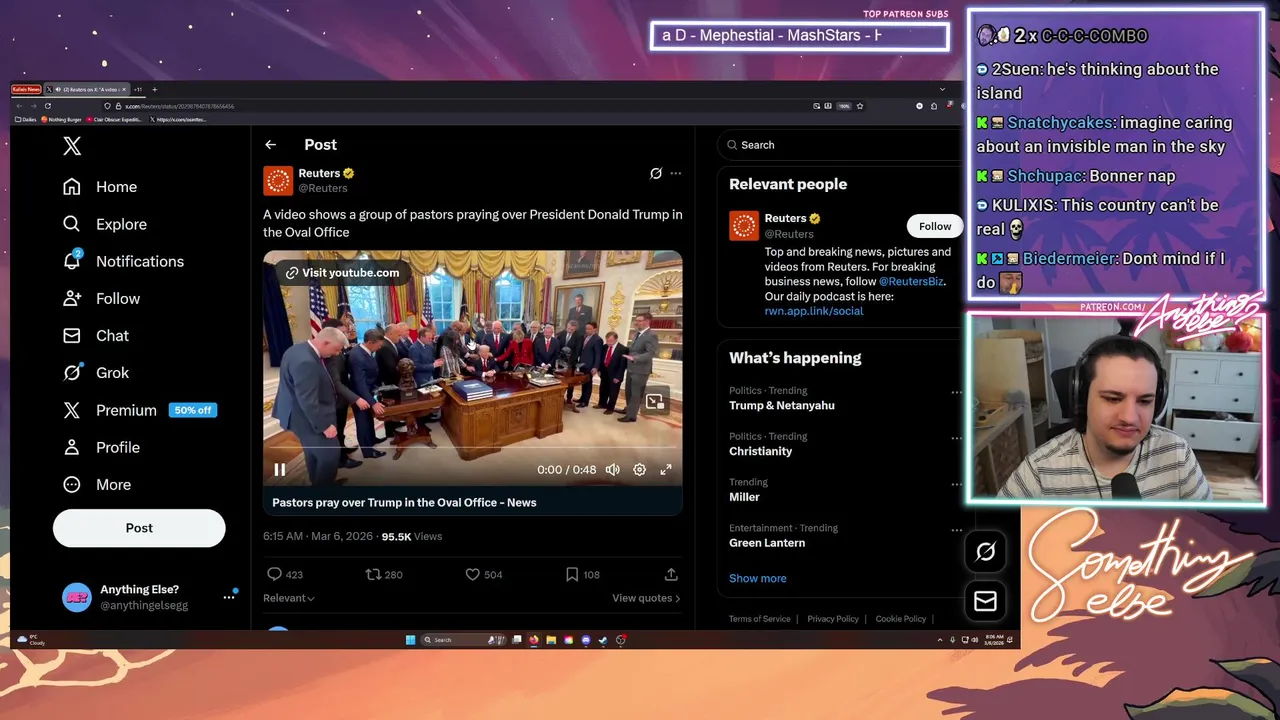Image resolution: width=1280 pixels, height=720 pixels.
Task: Open Chat in the sidebar
Action: 96,335
